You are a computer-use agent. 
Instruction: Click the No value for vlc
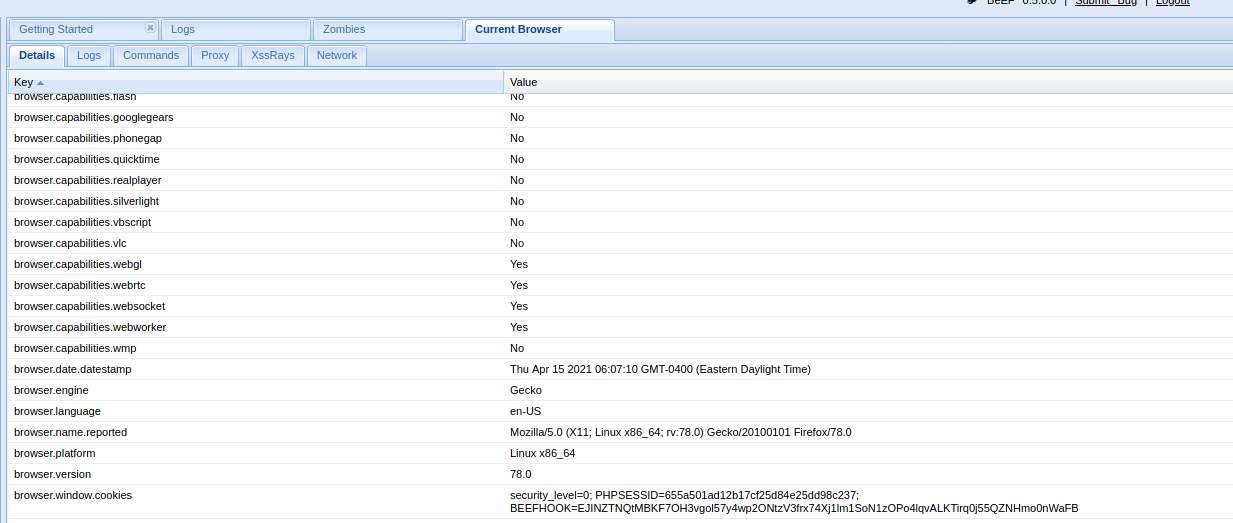[517, 243]
